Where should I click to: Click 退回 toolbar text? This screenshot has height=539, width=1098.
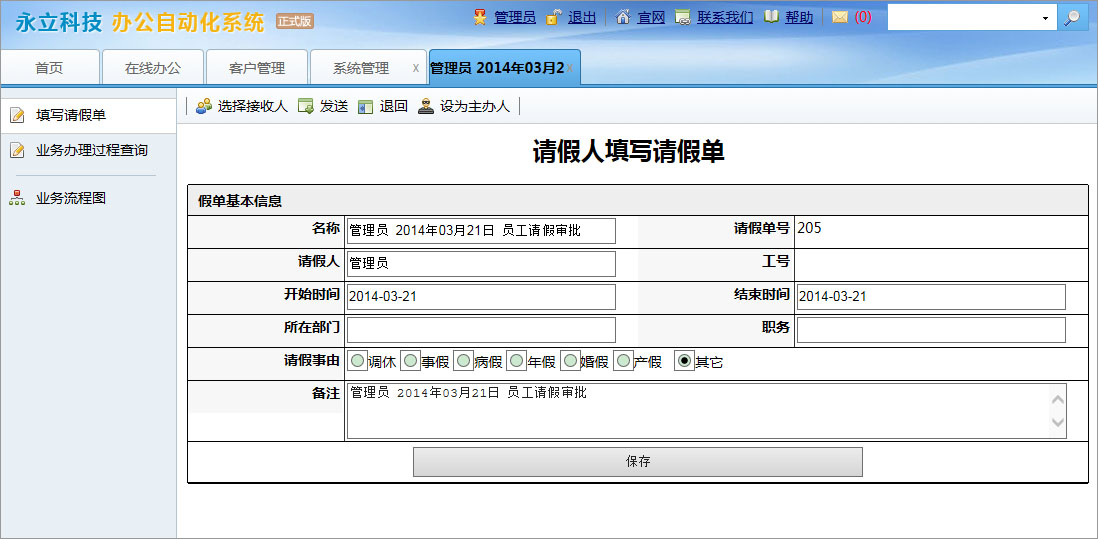point(394,107)
